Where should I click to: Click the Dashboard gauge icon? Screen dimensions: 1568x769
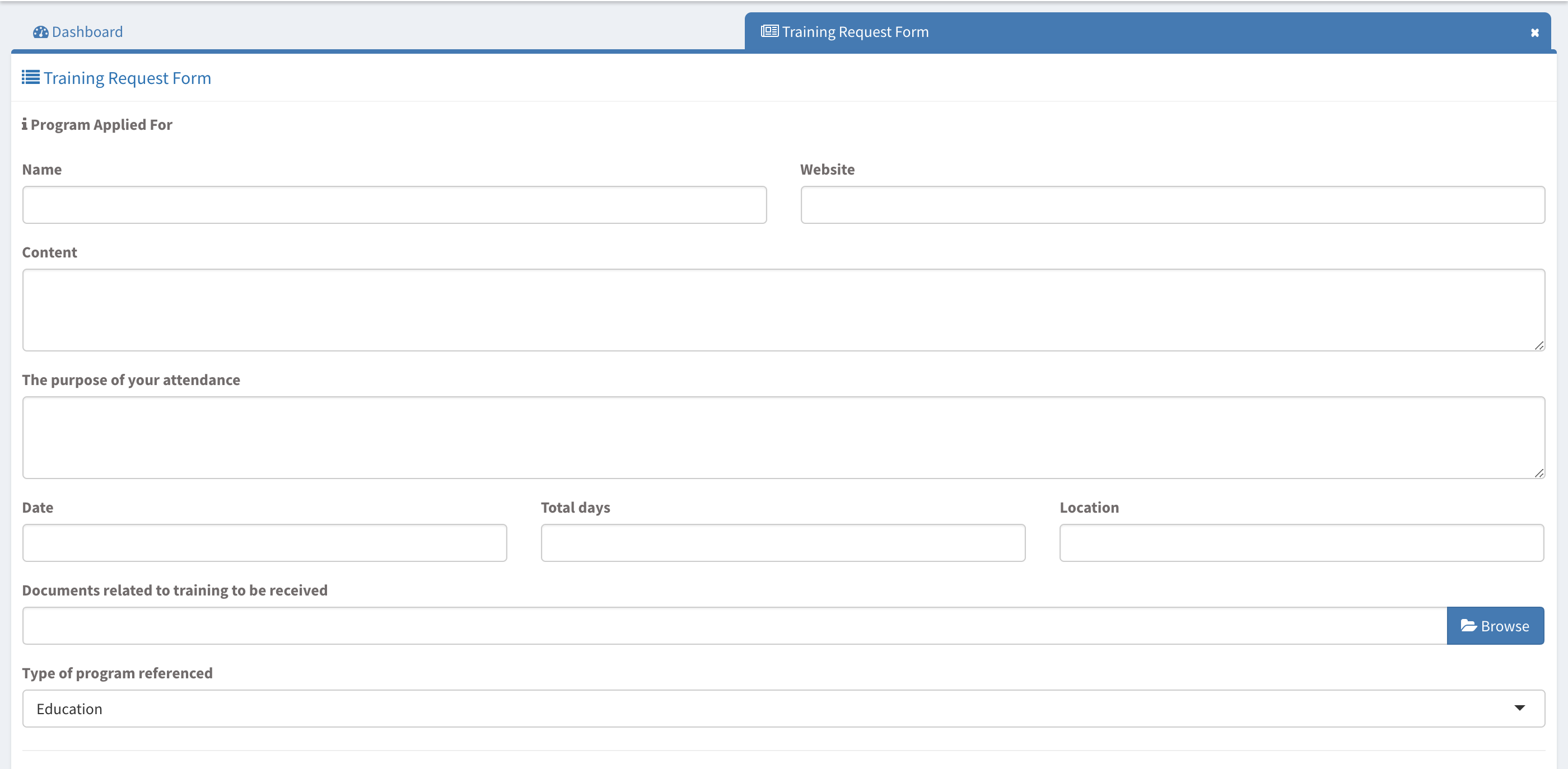coord(41,32)
